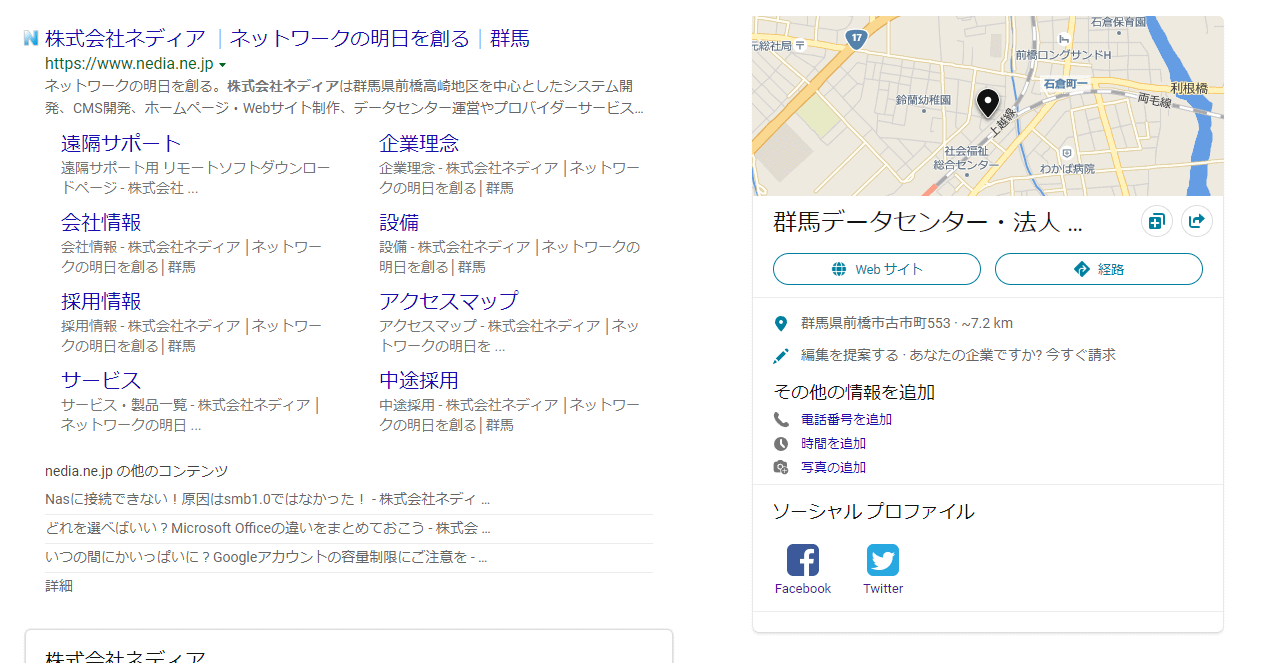Viewport: 1276px width, 663px height.
Task: Click the black location pin on the map
Action: (x=987, y=103)
